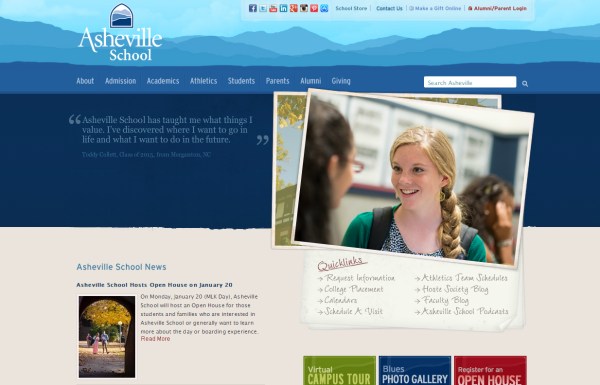This screenshot has width=600, height=385.
Task: Open the Admission menu
Action: [x=121, y=81]
